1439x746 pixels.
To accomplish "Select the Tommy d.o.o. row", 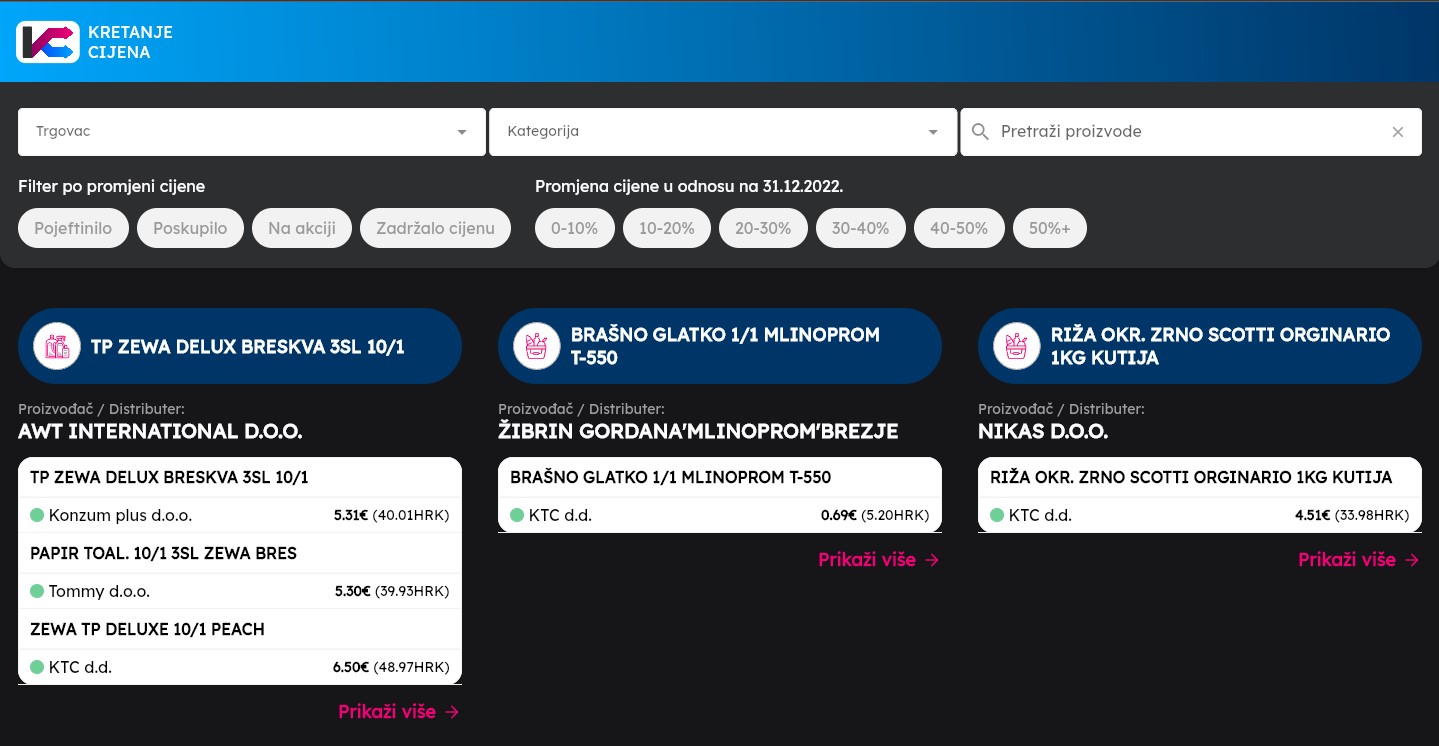I will click(x=240, y=591).
